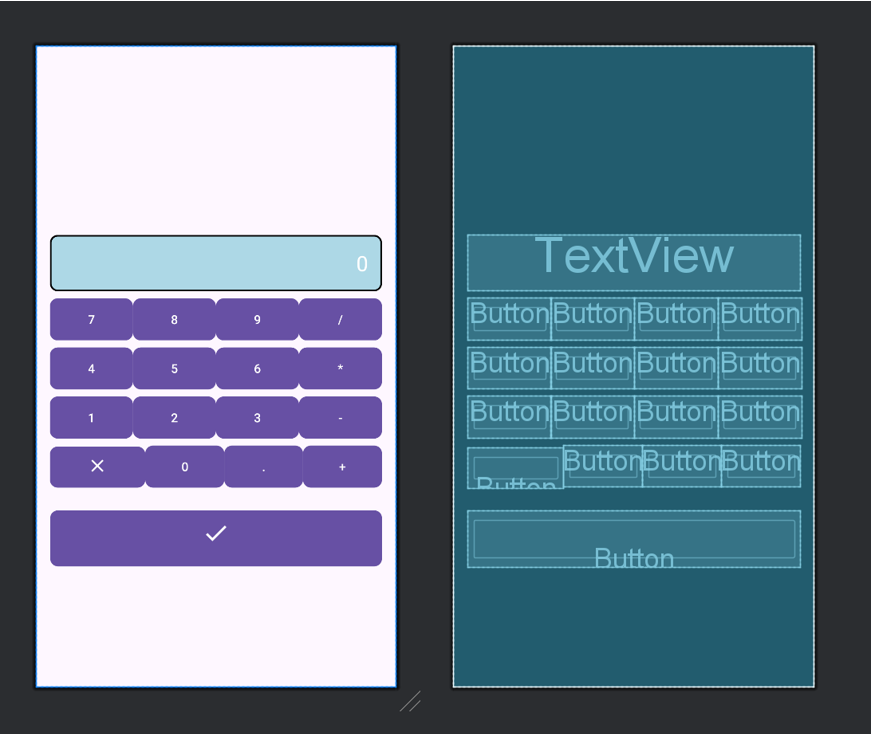Select the light blue calculator display field
The height and width of the screenshot is (734, 872).
coord(216,263)
